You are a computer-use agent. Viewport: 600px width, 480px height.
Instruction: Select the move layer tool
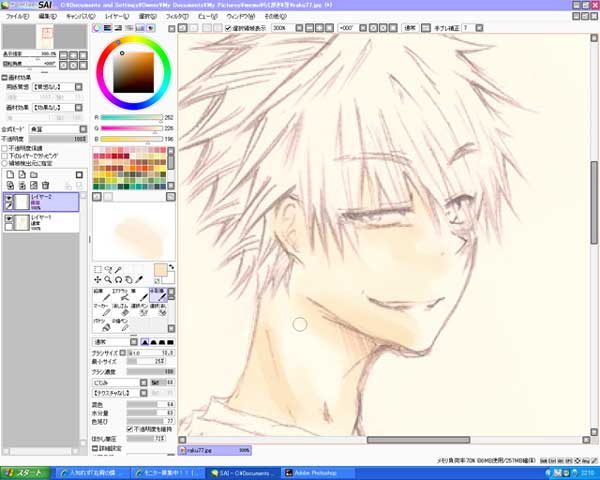(98, 280)
